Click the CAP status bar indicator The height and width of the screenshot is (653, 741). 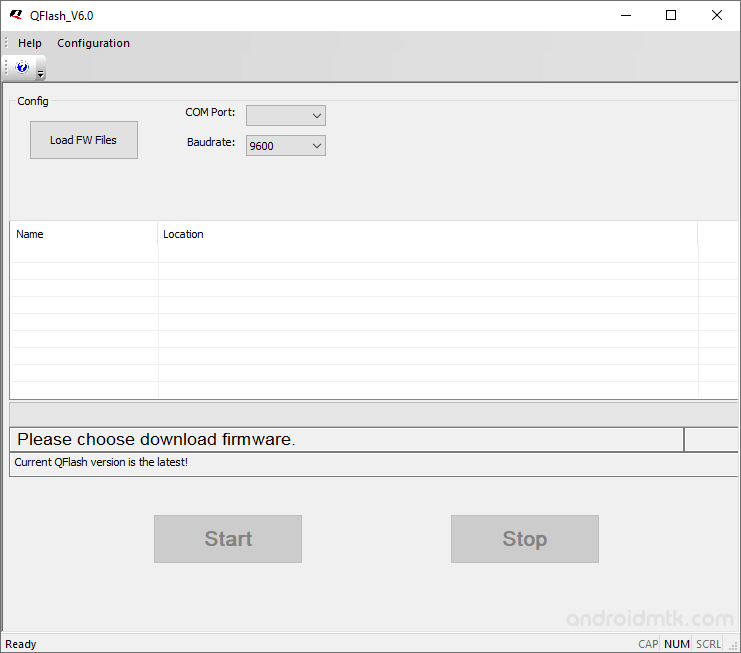[x=648, y=644]
